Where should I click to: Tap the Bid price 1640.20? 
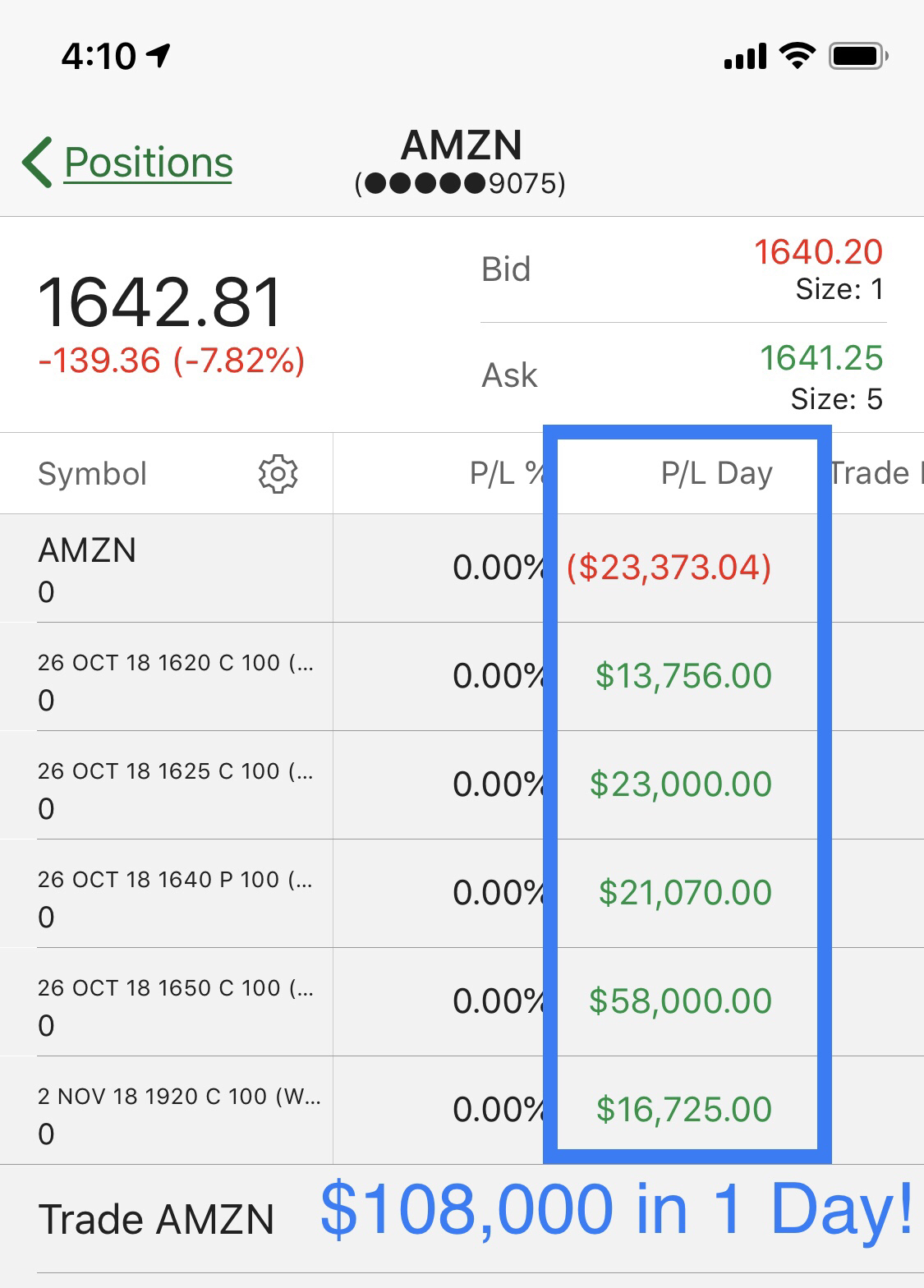(818, 252)
